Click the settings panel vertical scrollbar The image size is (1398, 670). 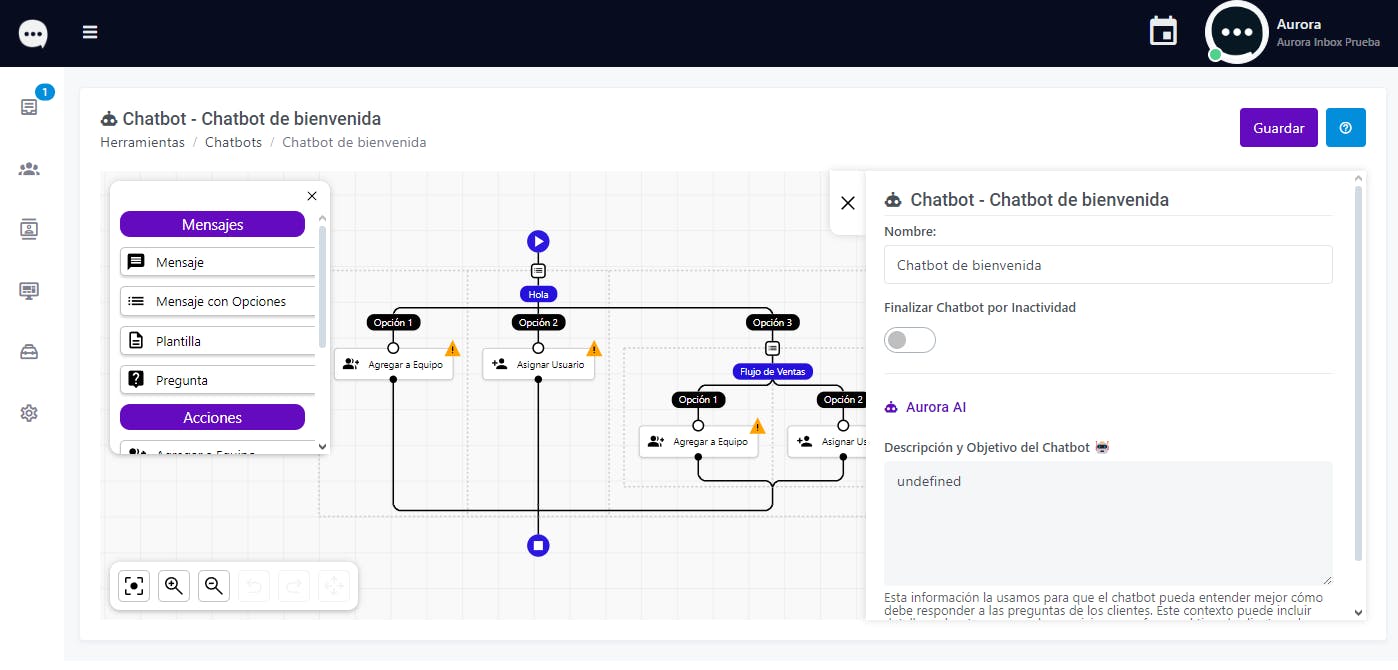1358,372
